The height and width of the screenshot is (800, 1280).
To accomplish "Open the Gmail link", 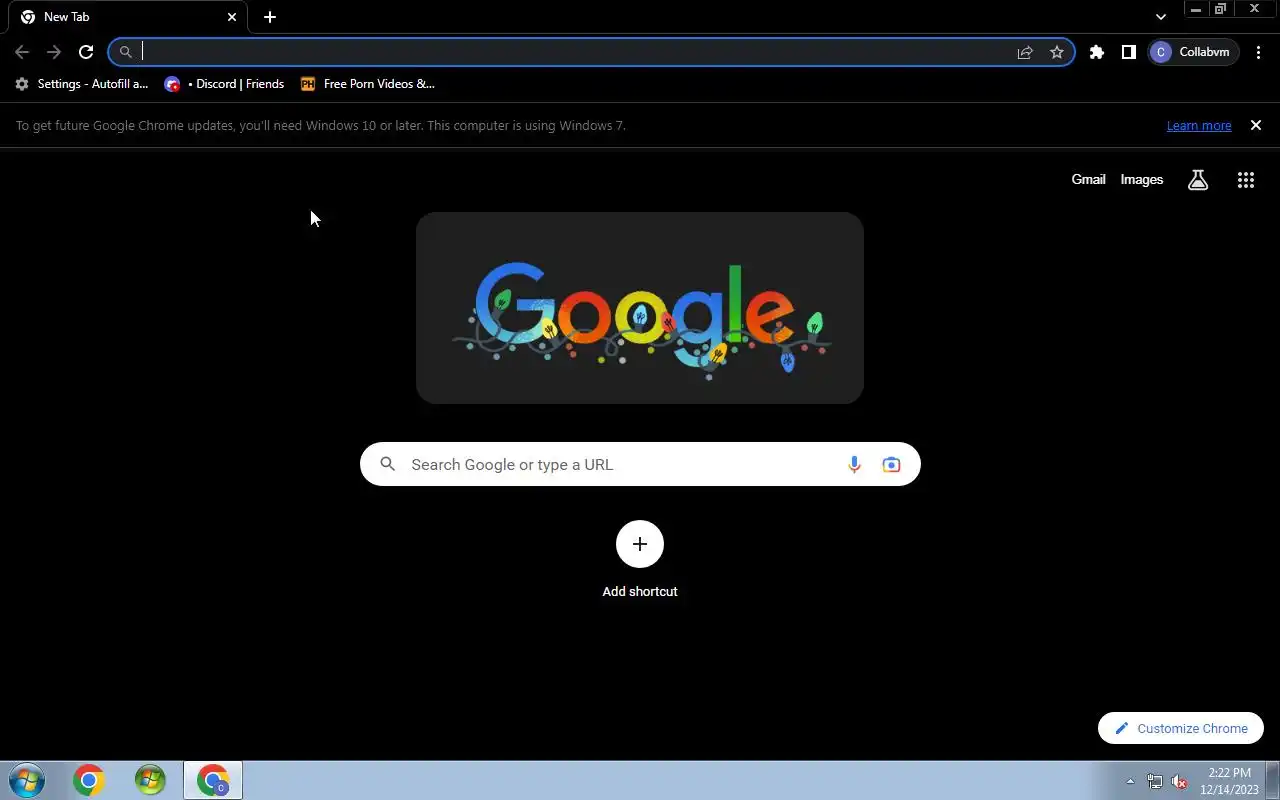I will [x=1088, y=180].
